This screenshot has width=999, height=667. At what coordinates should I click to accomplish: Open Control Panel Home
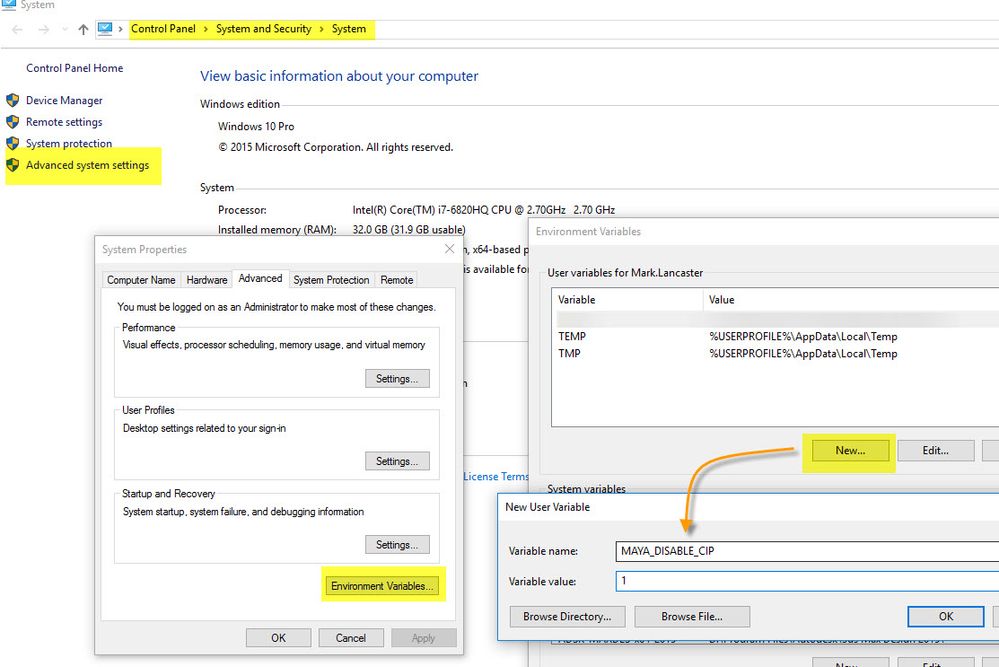(x=74, y=68)
